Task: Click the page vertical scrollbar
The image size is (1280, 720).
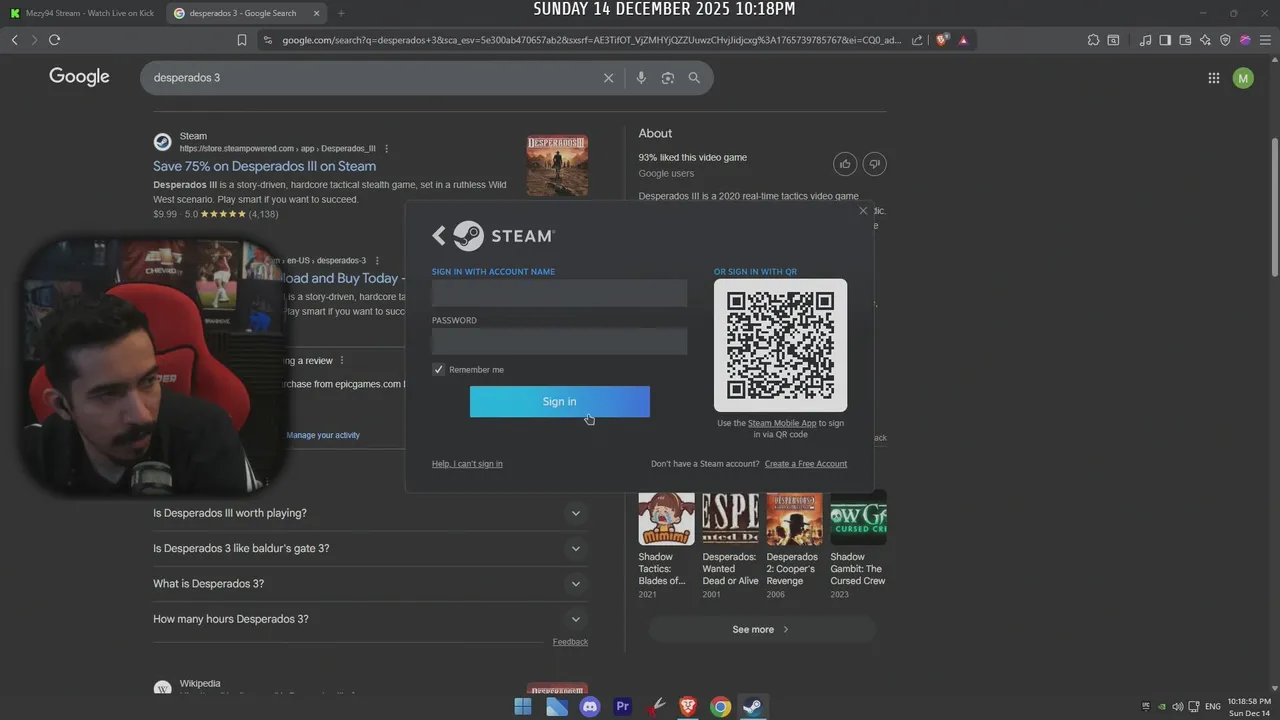Action: [x=1274, y=208]
